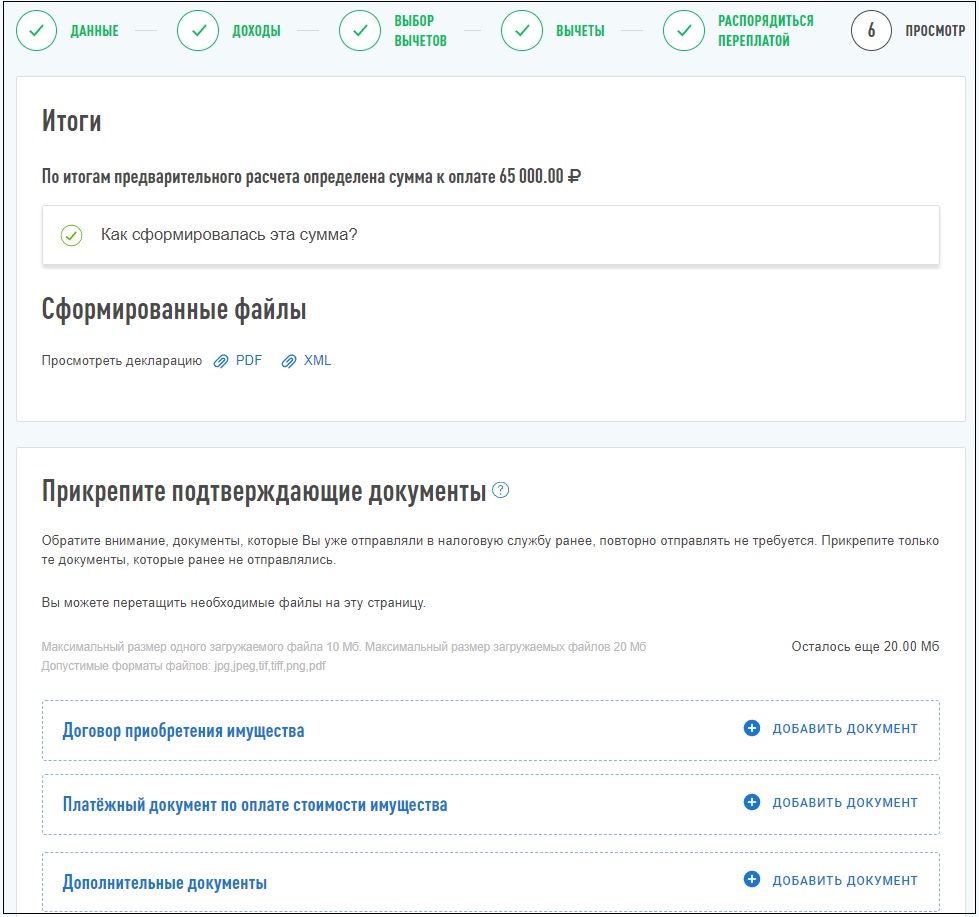Click the checkmark on step Вычеты
Screen dimensions: 979x917
click(x=521, y=31)
